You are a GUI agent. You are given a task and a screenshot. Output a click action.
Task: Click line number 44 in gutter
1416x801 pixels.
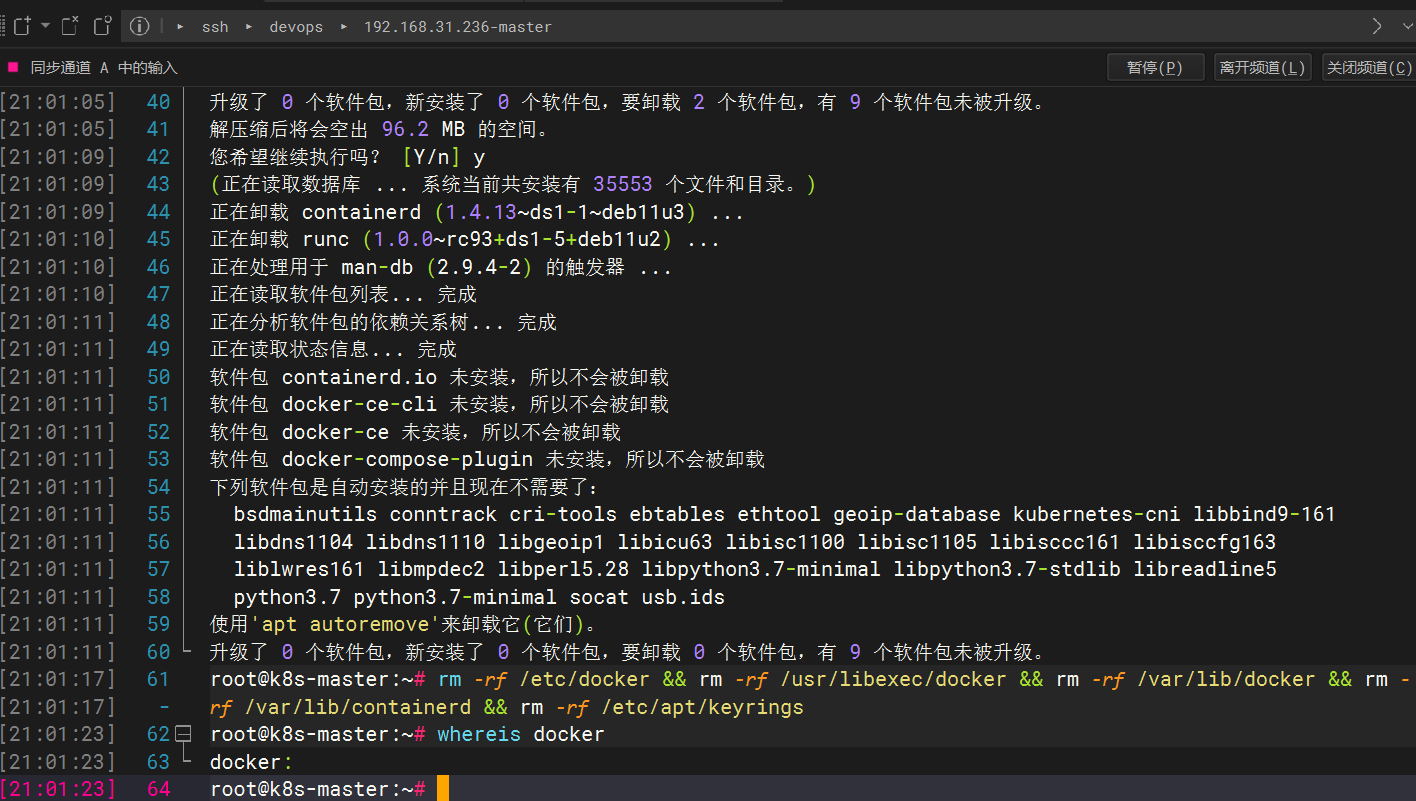158,212
